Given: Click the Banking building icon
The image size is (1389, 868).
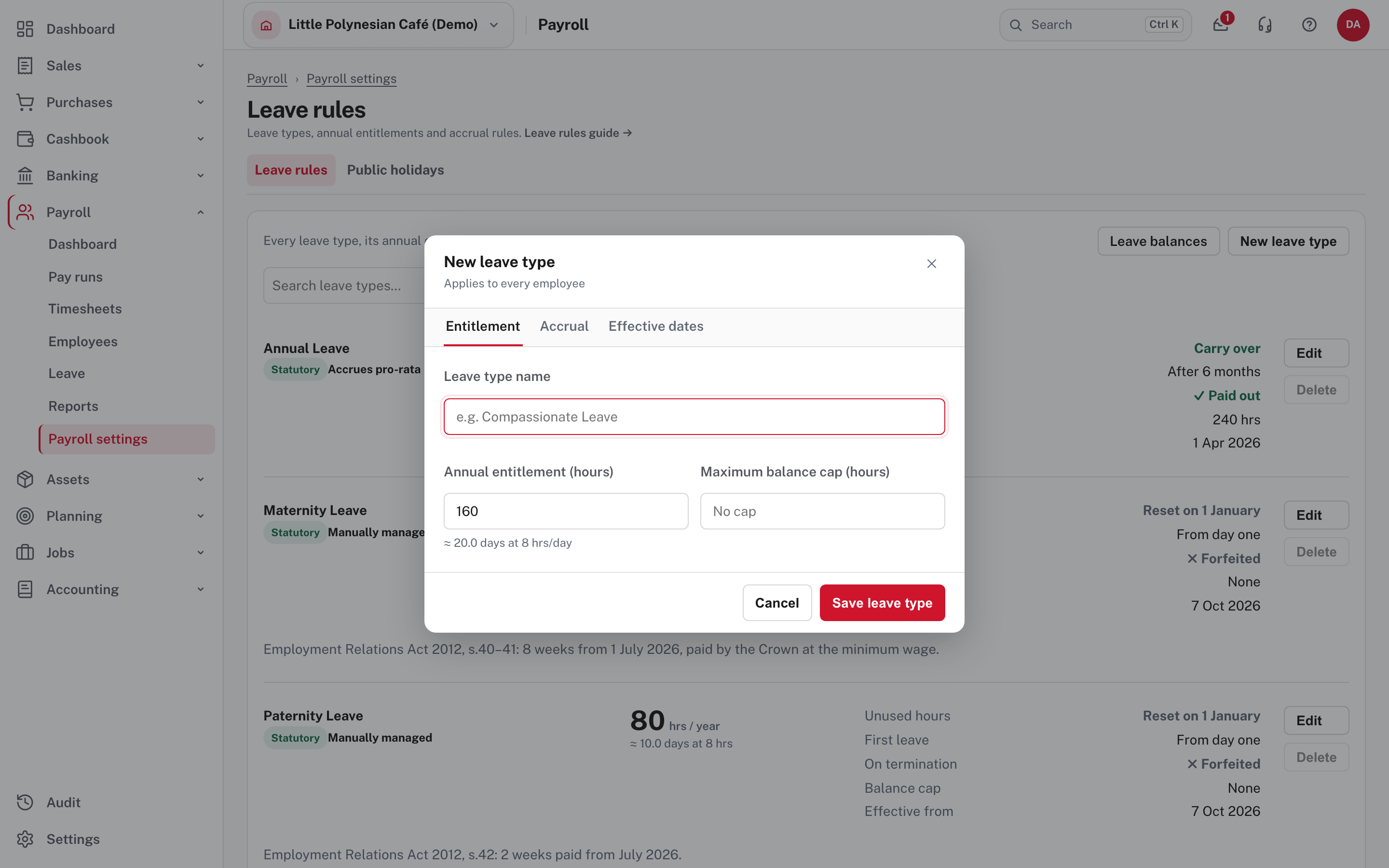Looking at the screenshot, I should pyautogui.click(x=25, y=176).
